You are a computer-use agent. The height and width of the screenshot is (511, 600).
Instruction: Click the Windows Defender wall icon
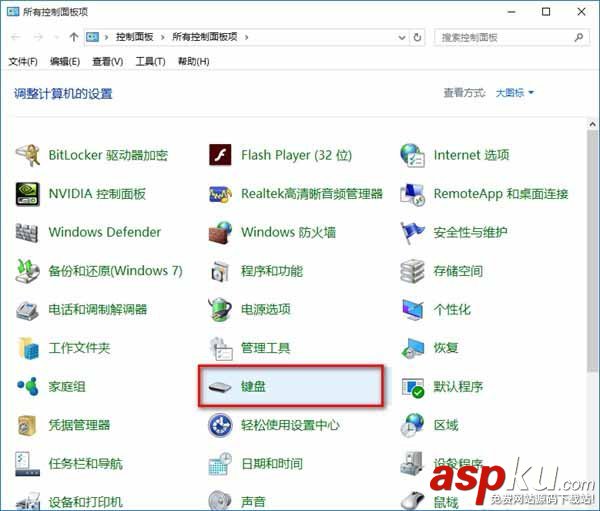tap(27, 232)
